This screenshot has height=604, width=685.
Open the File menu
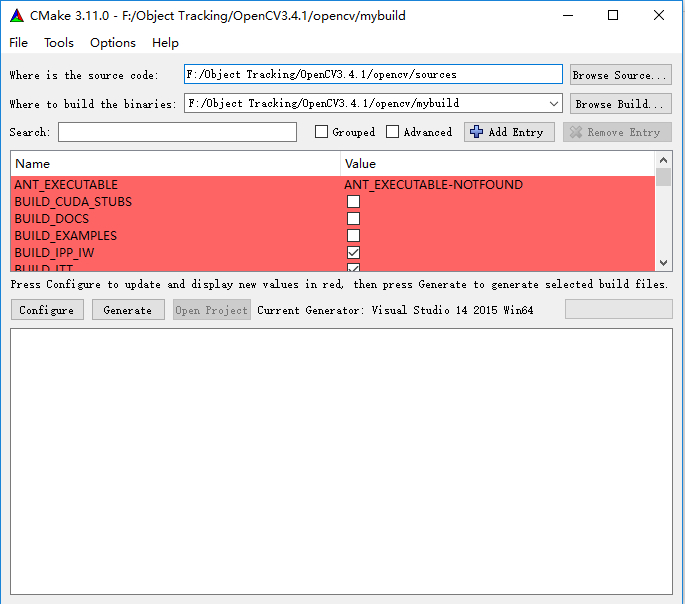[18, 43]
